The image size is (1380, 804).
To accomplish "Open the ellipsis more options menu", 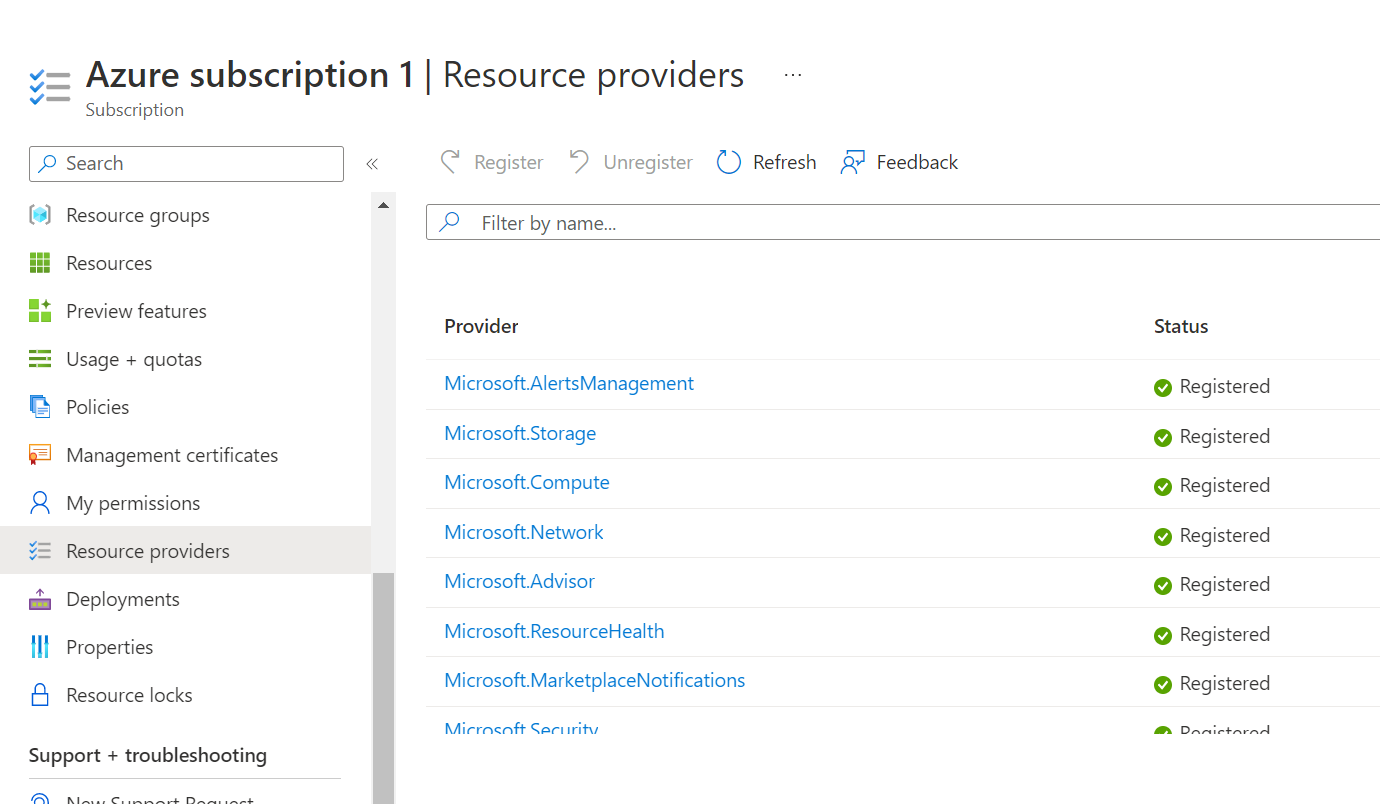I will point(793,75).
